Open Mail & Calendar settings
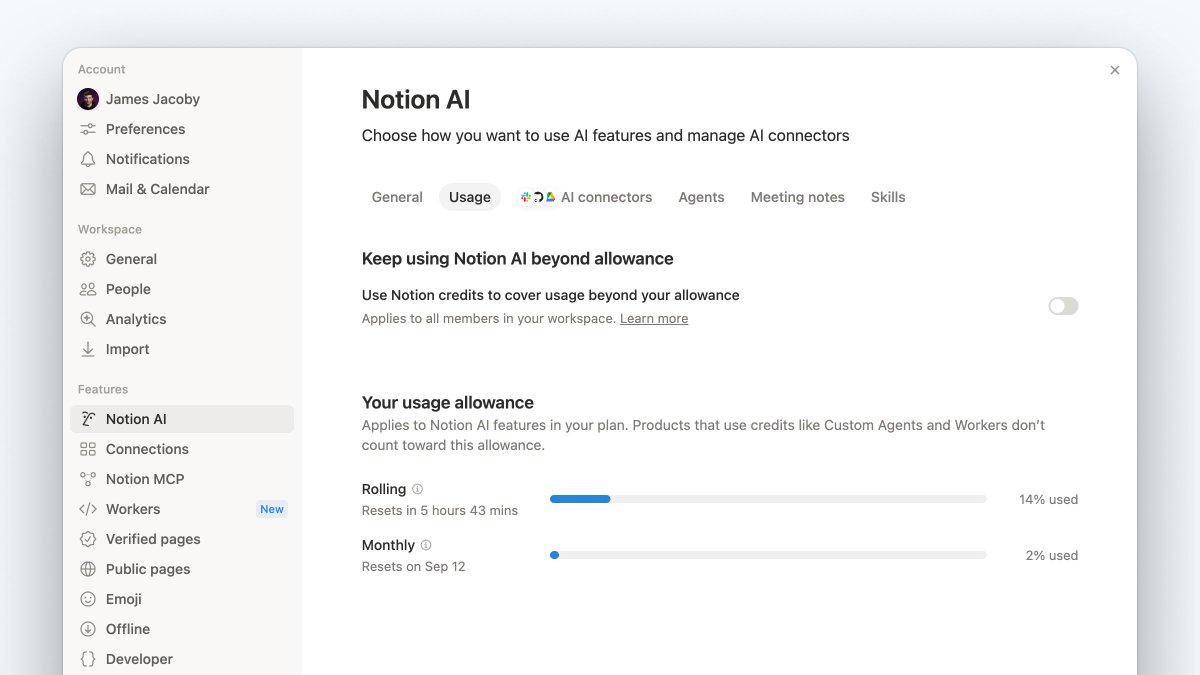This screenshot has width=1200, height=675. pyautogui.click(x=182, y=189)
